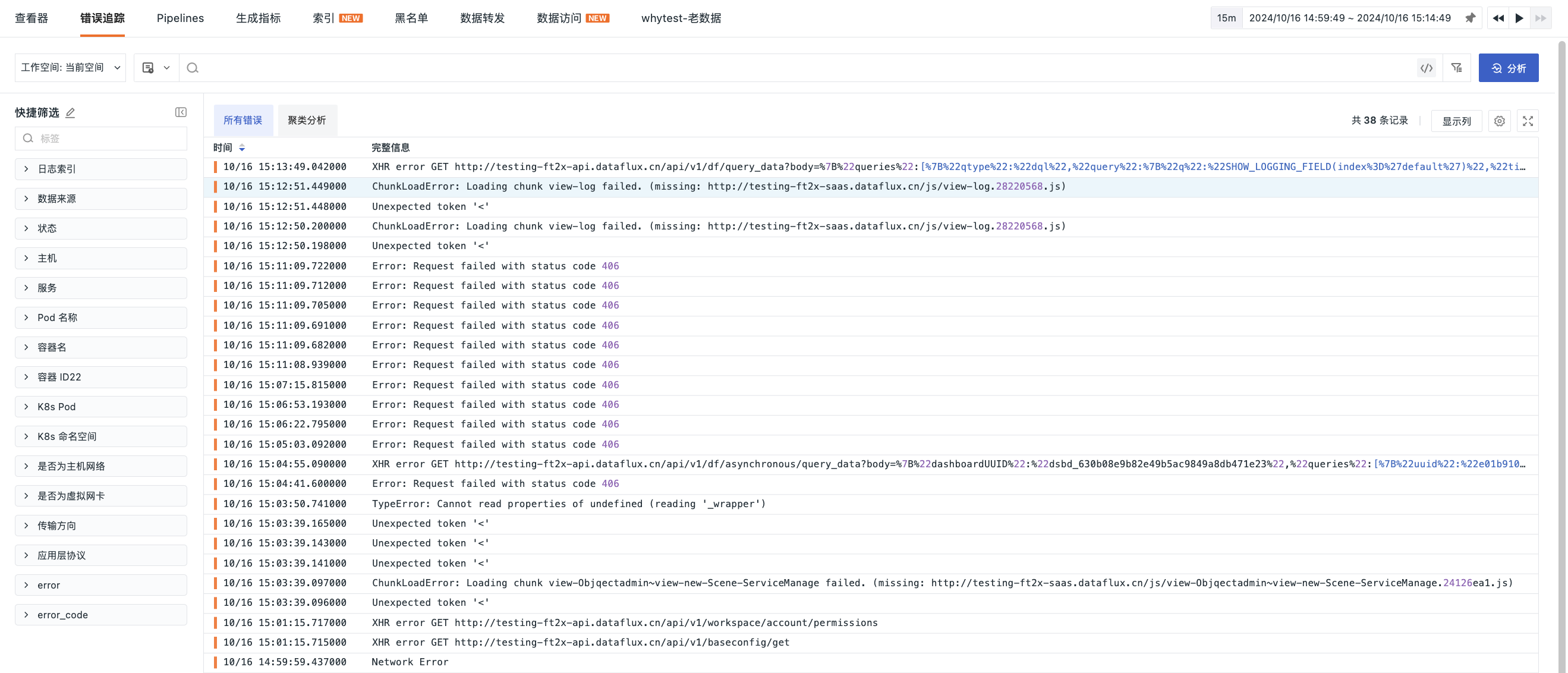Click the pencil icon beside 快捷筛选
This screenshot has width=1568, height=673.
(71, 113)
